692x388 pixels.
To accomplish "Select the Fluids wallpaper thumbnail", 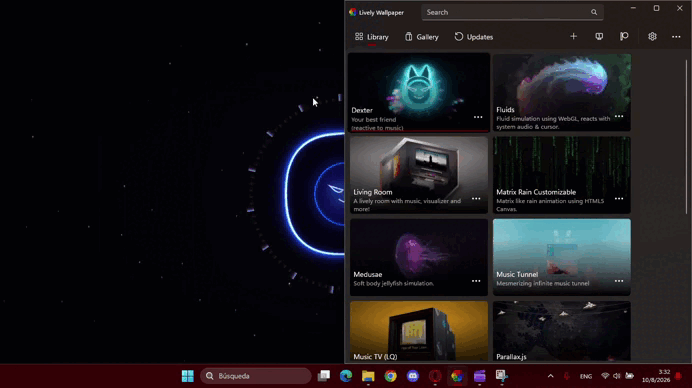I will 562,92.
